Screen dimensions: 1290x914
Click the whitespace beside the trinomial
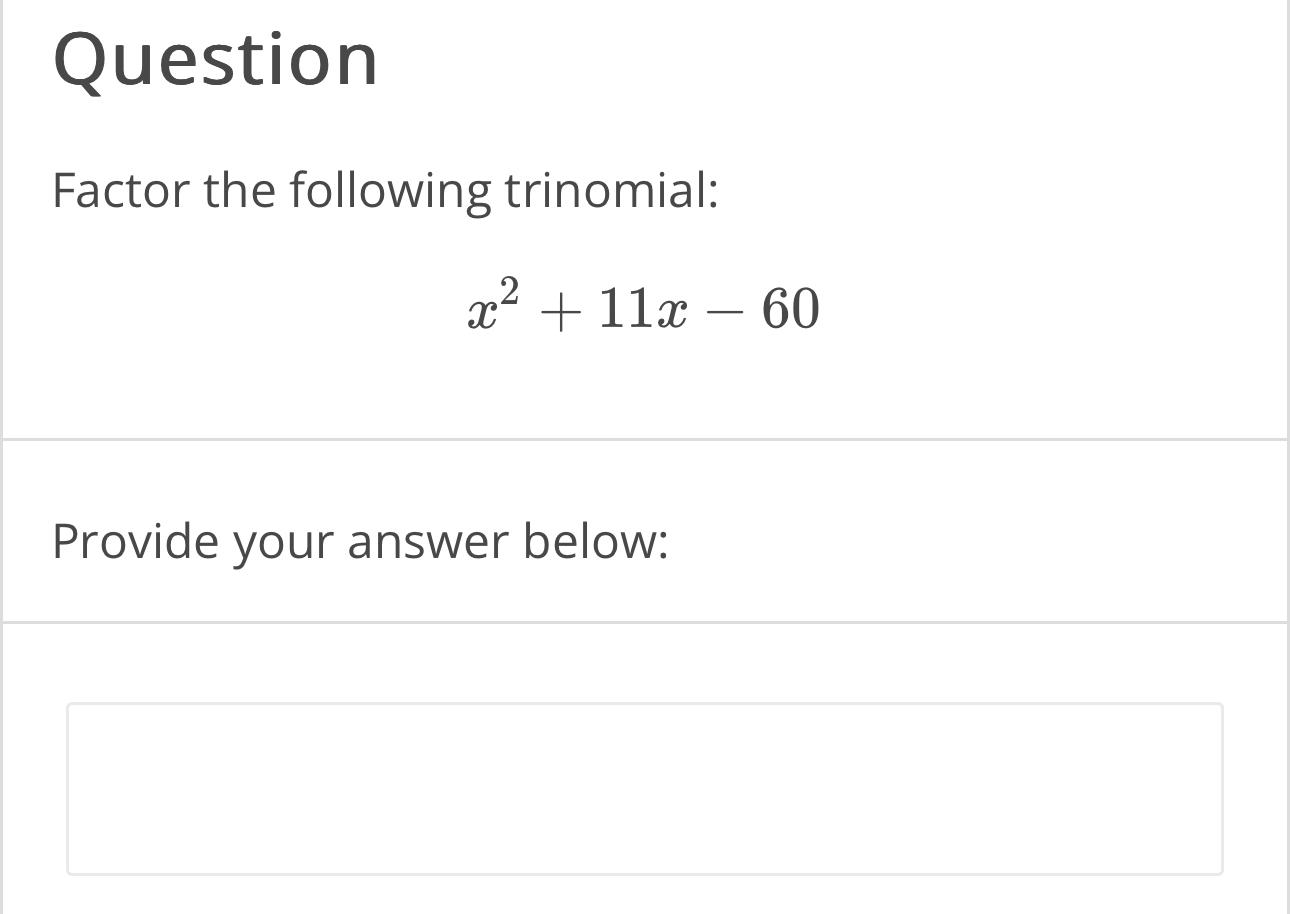pyautogui.click(x=1000, y=308)
